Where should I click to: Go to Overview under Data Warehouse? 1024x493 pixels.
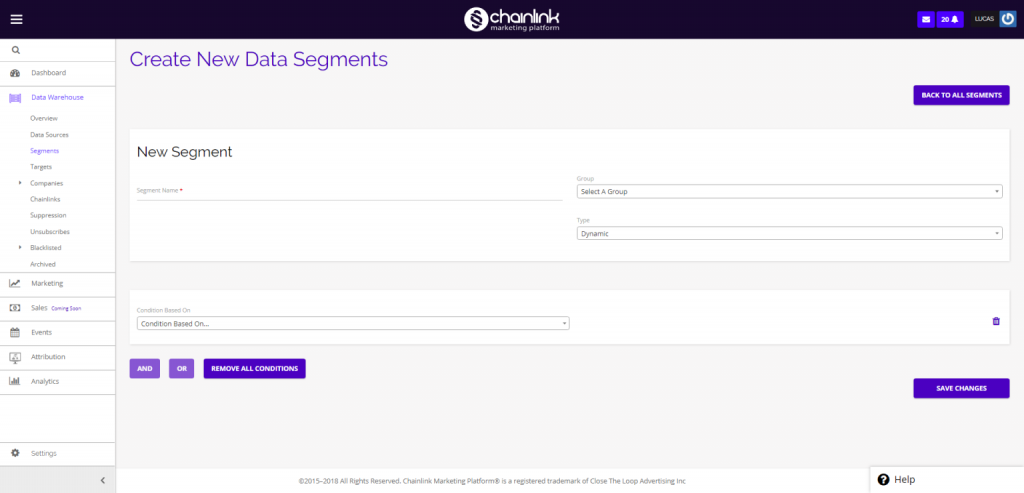point(44,118)
